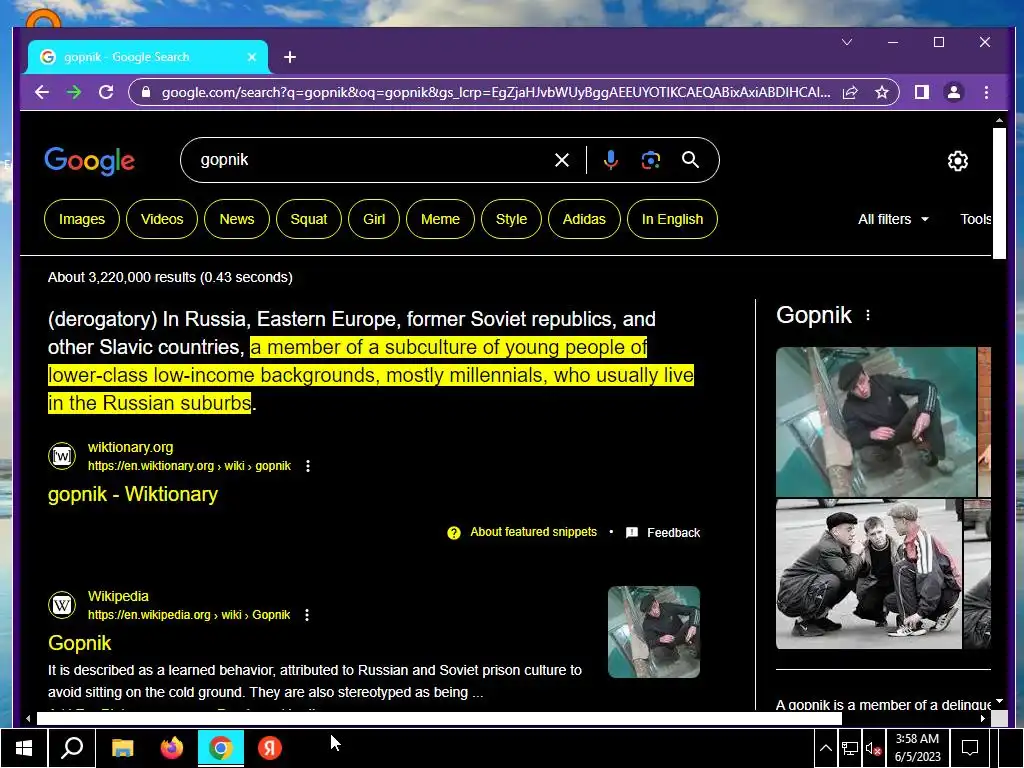Bookmark this page with the star
1024x768 pixels.
pos(882,92)
